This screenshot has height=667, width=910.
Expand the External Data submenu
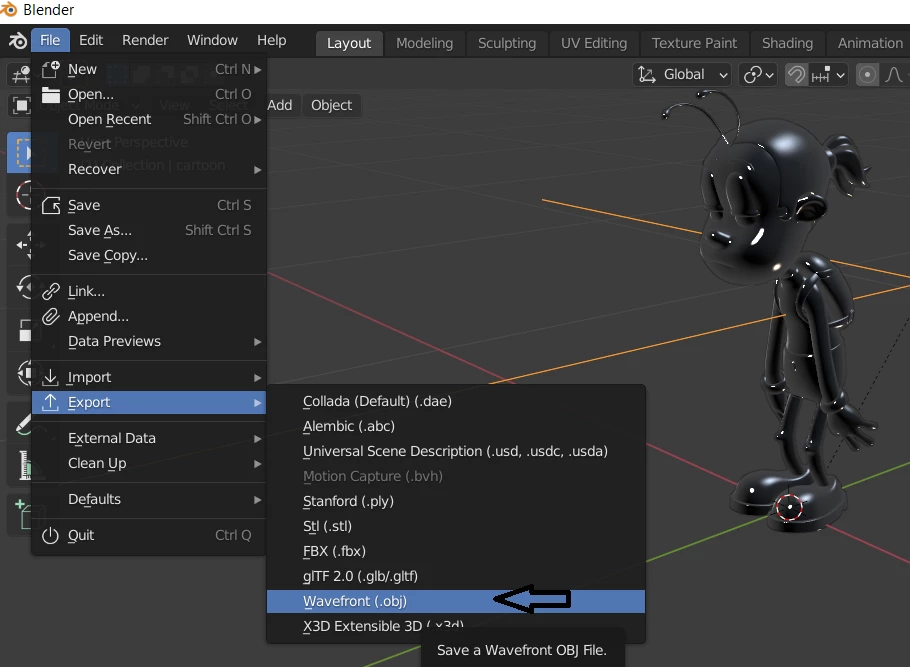[149, 438]
